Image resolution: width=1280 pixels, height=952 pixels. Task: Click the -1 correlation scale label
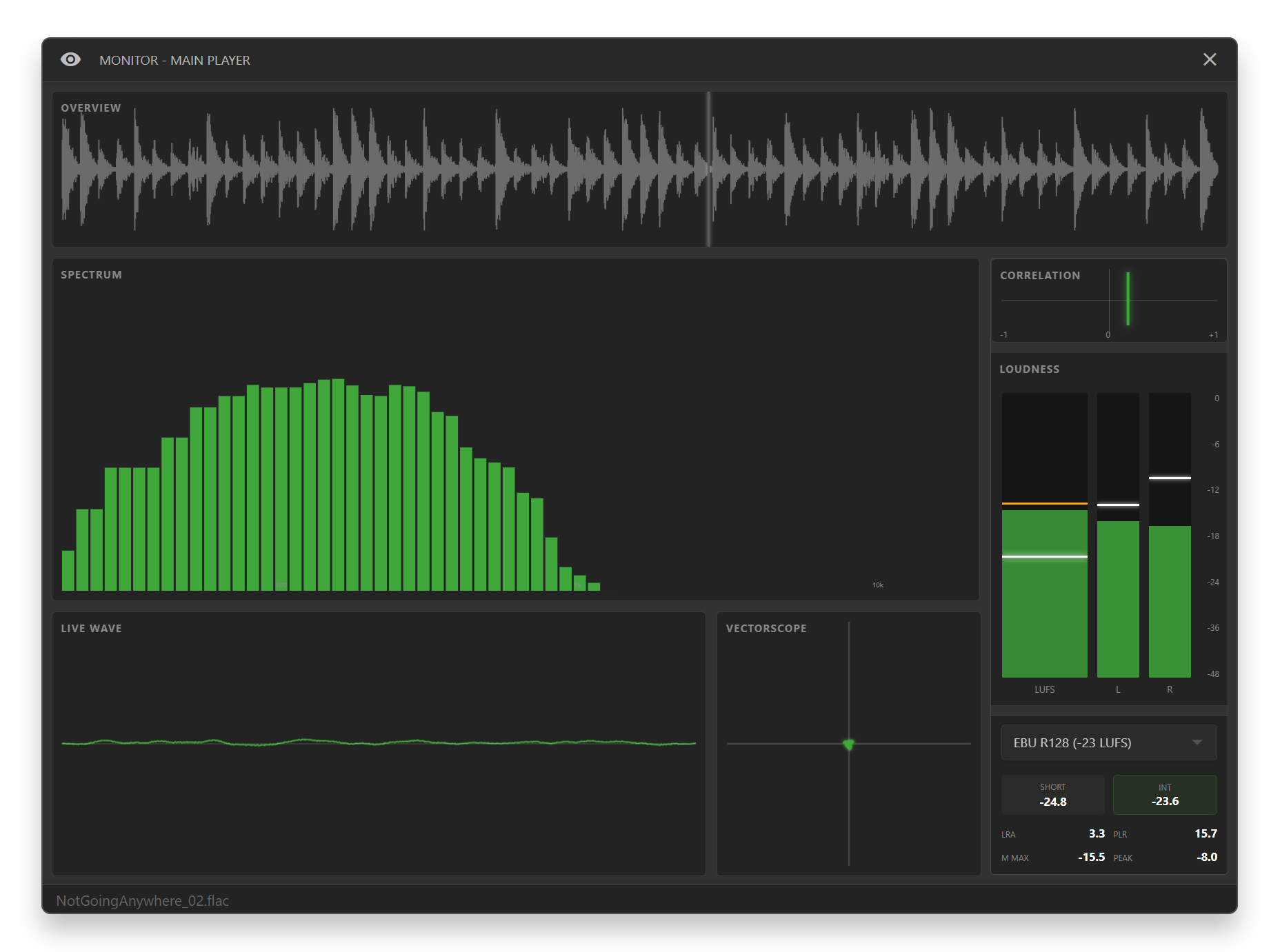(1004, 335)
